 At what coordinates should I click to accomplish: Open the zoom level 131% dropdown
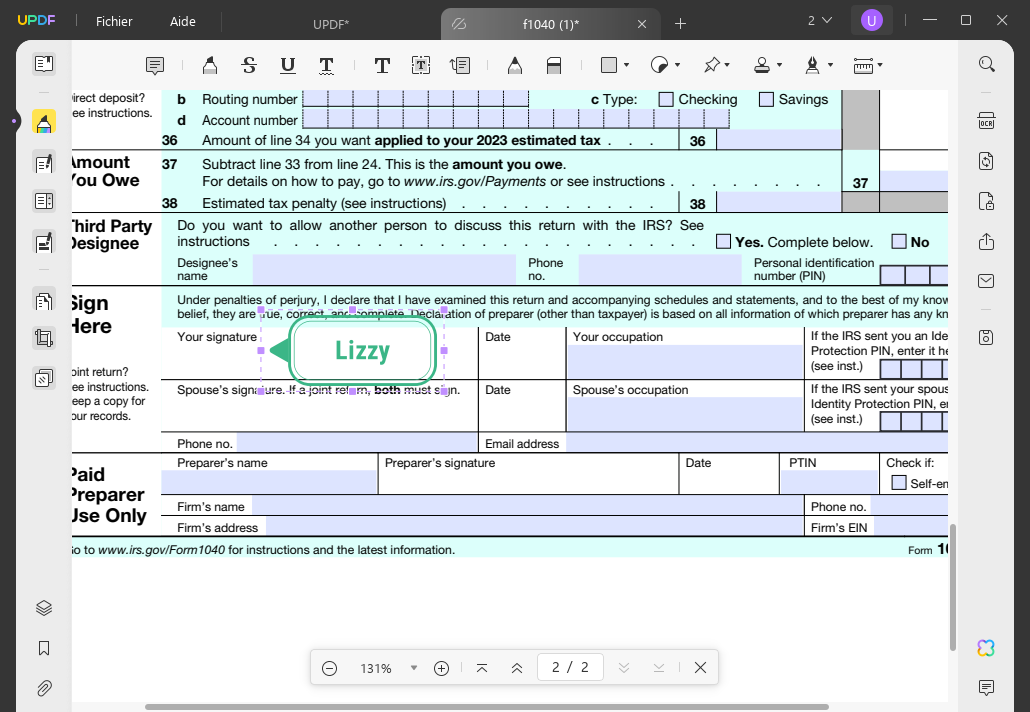(x=414, y=668)
